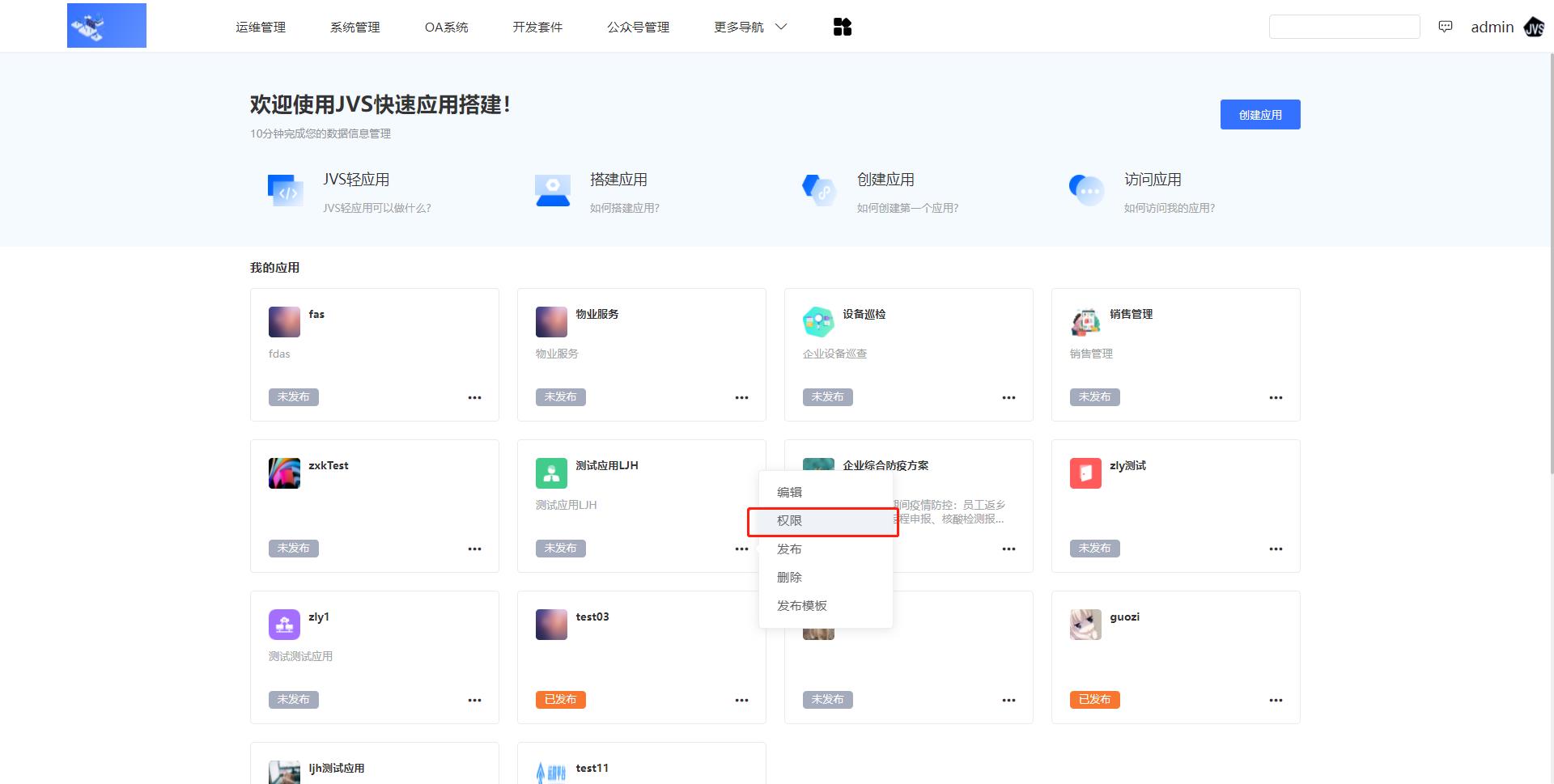Expand the 更多导航 dropdown
This screenshot has height=784, width=1554.
(x=750, y=27)
